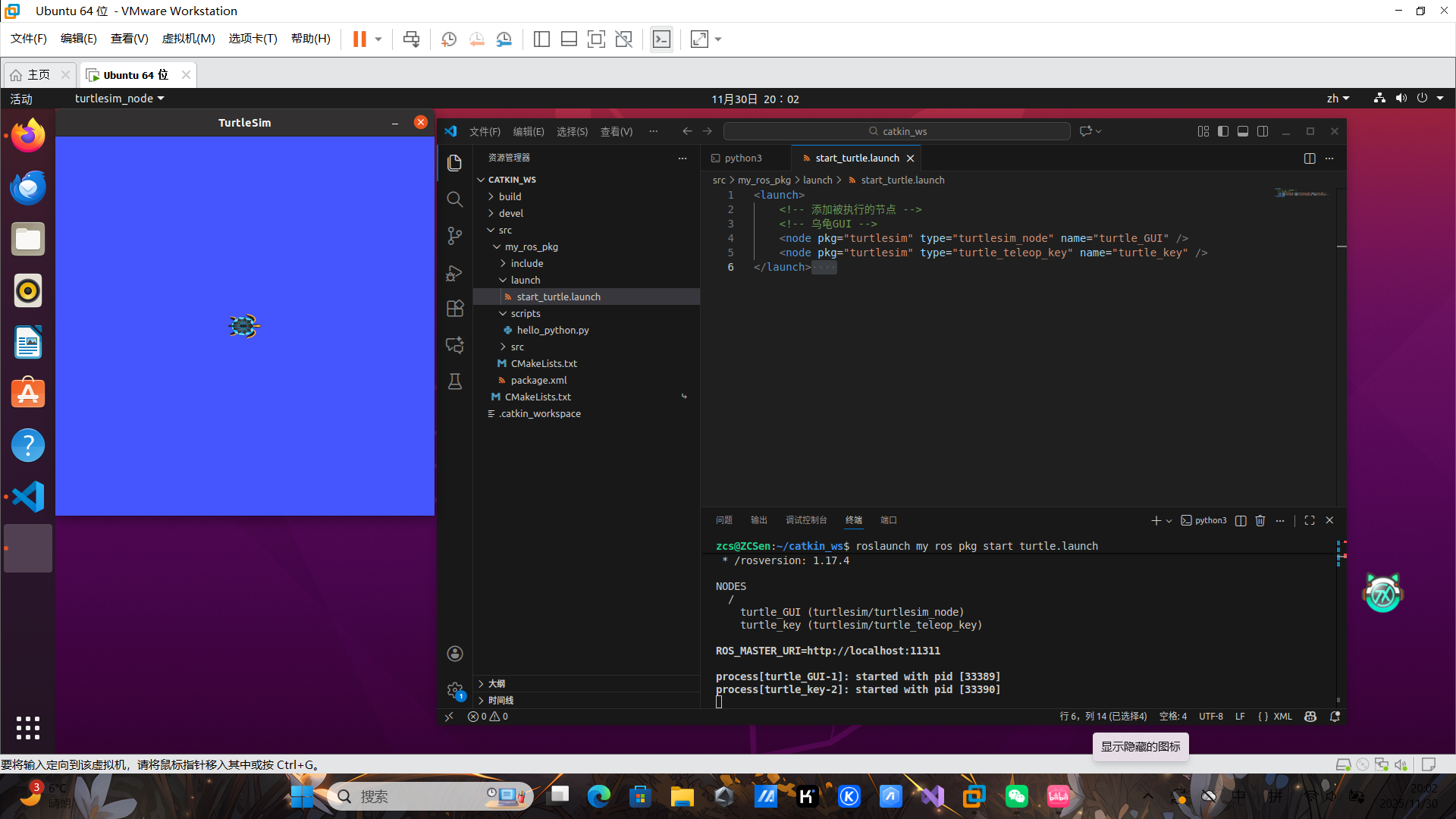Open the Search view in activity bar
Screen dimensions: 1456x819
coord(454,199)
